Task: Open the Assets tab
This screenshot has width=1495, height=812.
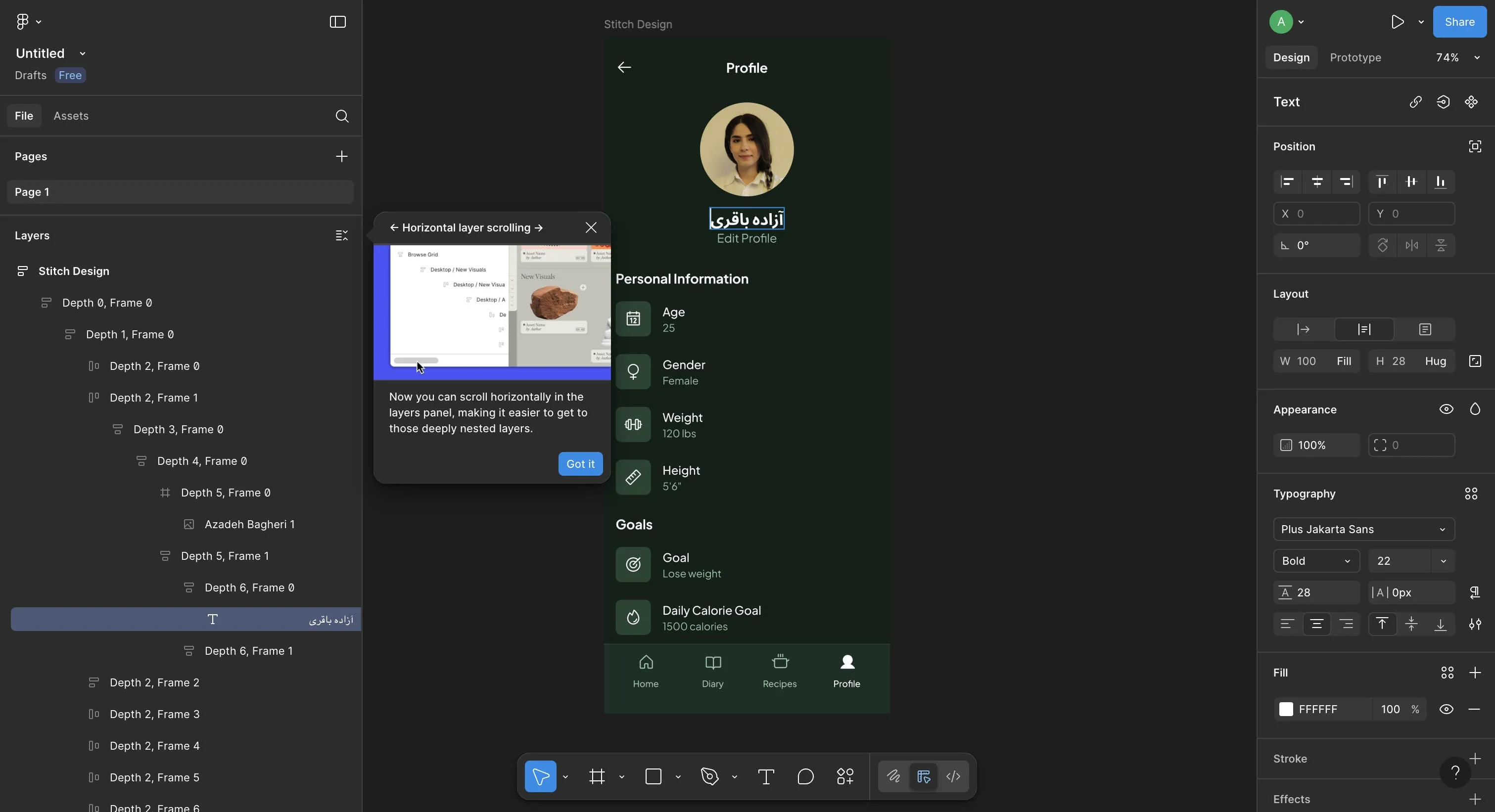Action: [71, 116]
